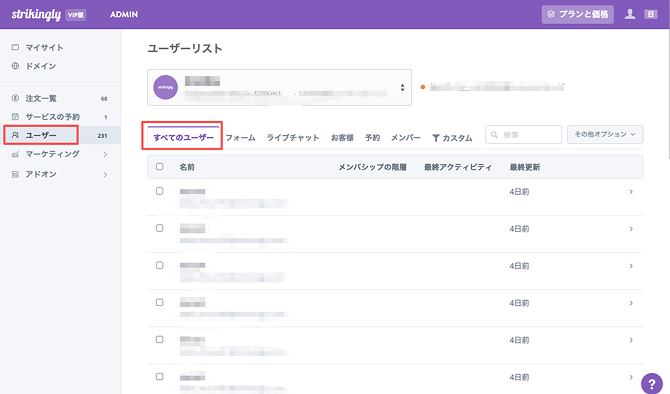This screenshot has width=670, height=394.
Task: Click the メンバシップの階層 column header
Action: tap(372, 167)
